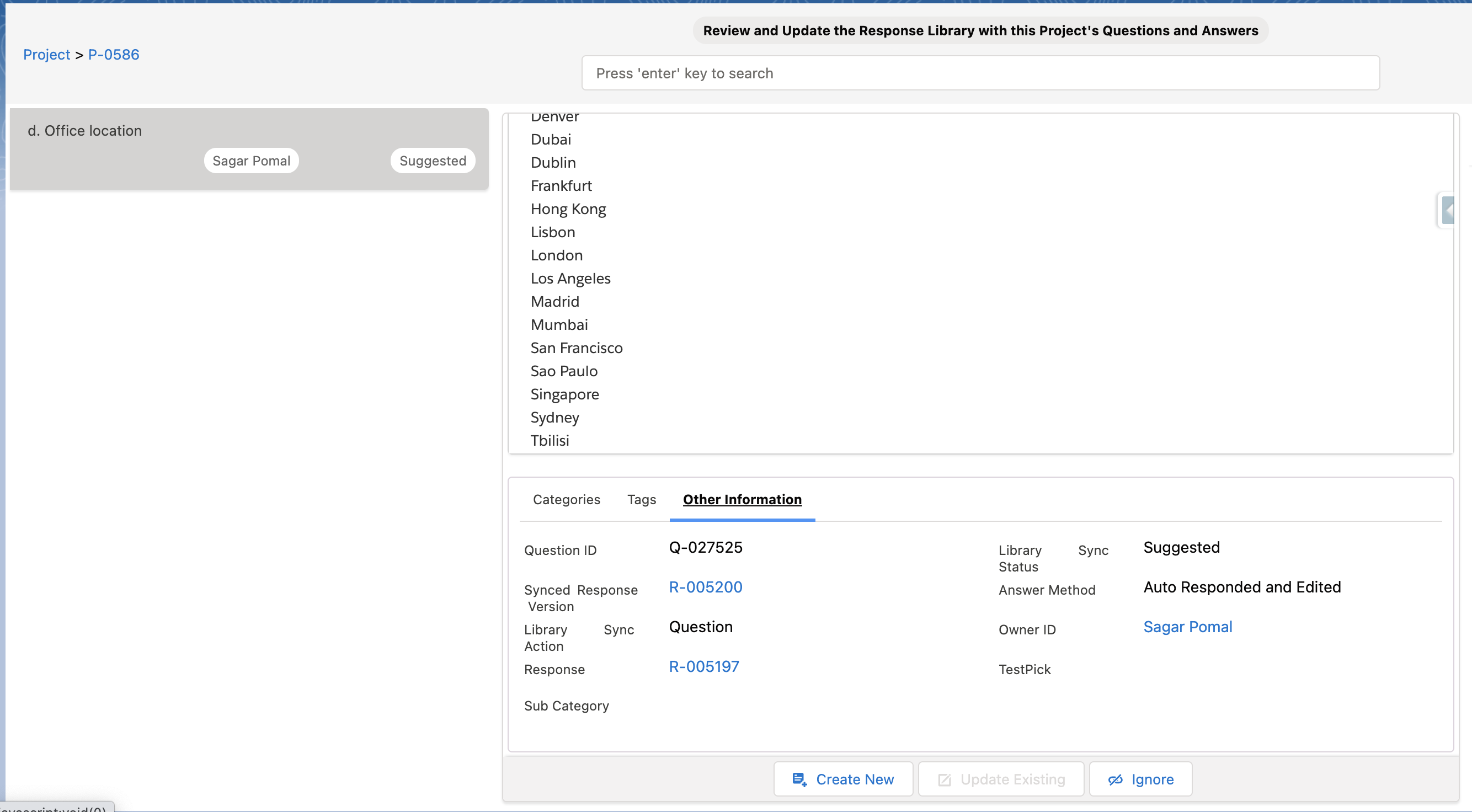Click the 'TestPick' field label
The width and height of the screenshot is (1472, 812).
pyautogui.click(x=1025, y=669)
